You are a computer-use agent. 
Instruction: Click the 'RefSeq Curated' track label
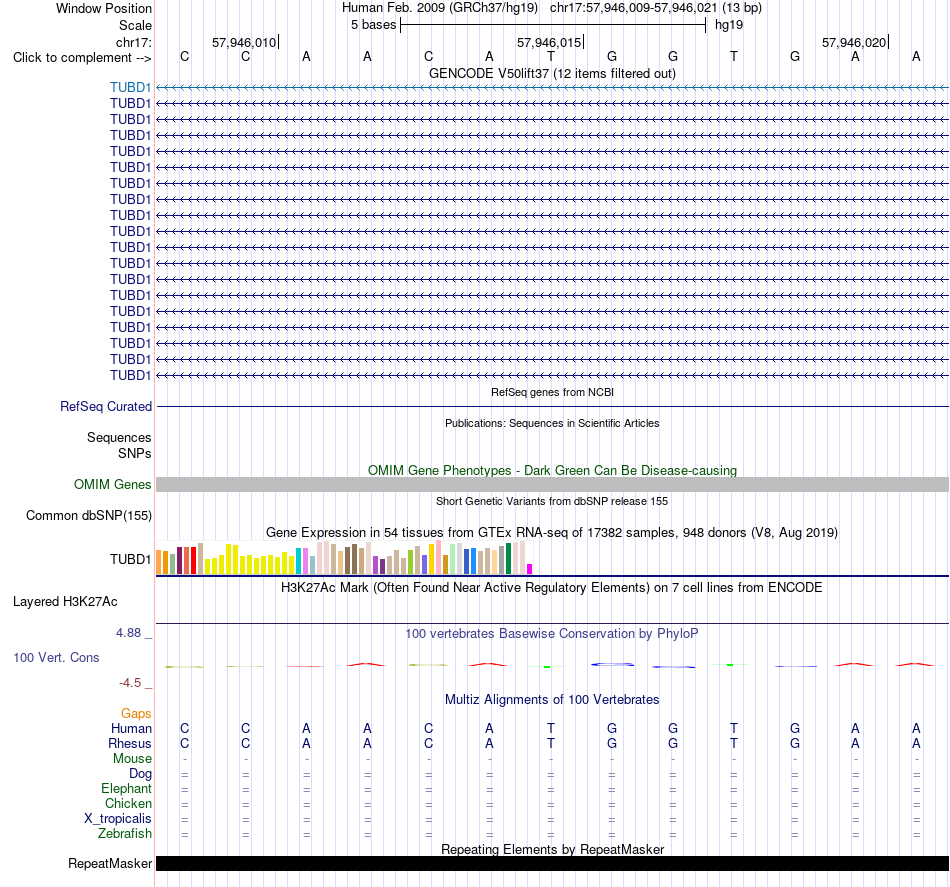105,407
